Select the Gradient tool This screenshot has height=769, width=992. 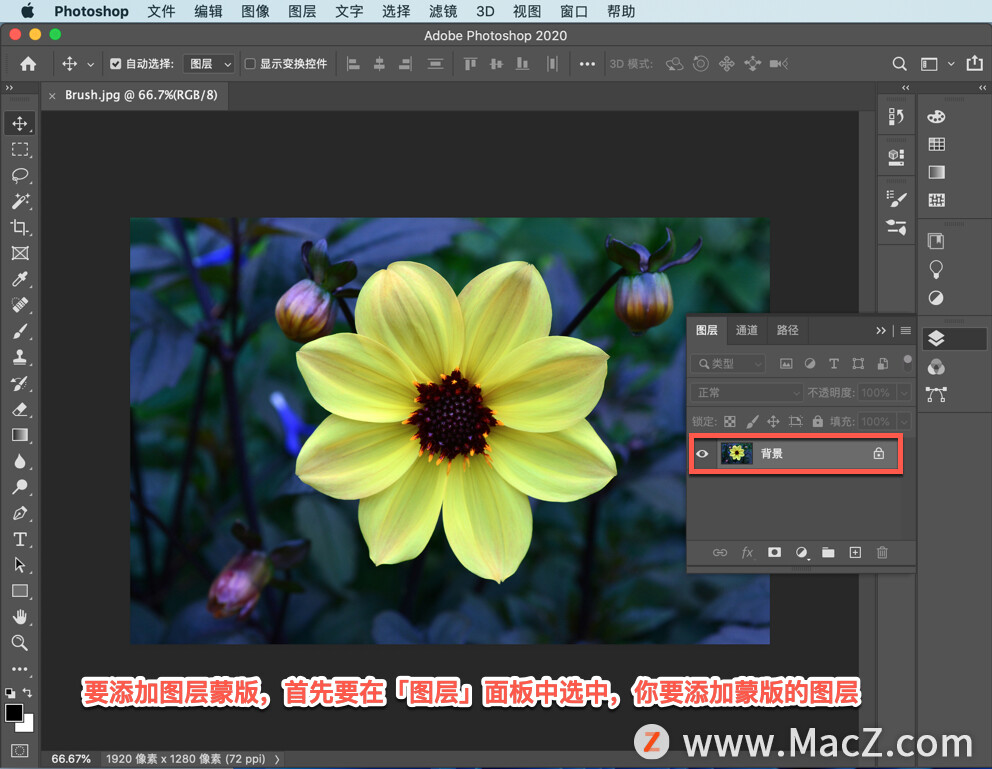20,435
